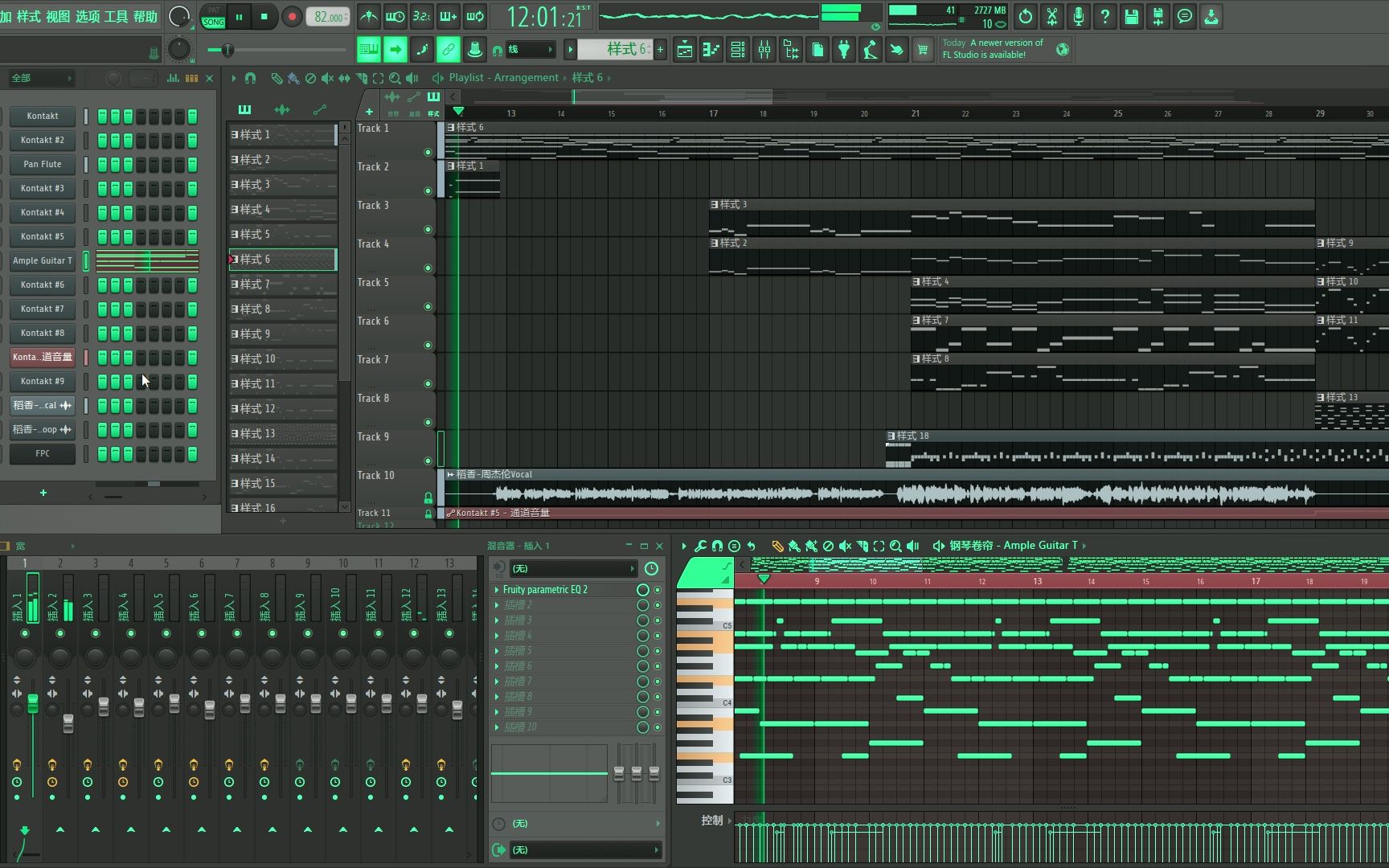This screenshot has width=1389, height=868.
Task: Export audio with render disk icon
Action: click(x=1158, y=16)
